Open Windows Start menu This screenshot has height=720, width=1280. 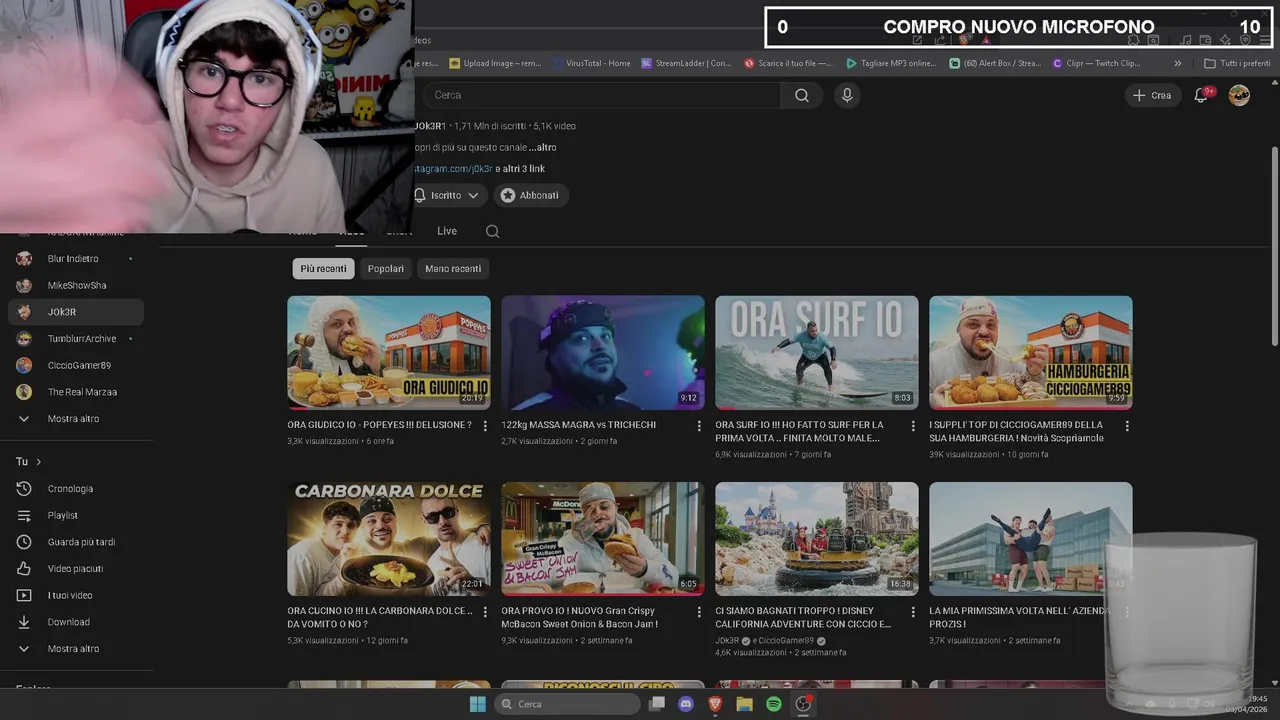click(x=477, y=704)
